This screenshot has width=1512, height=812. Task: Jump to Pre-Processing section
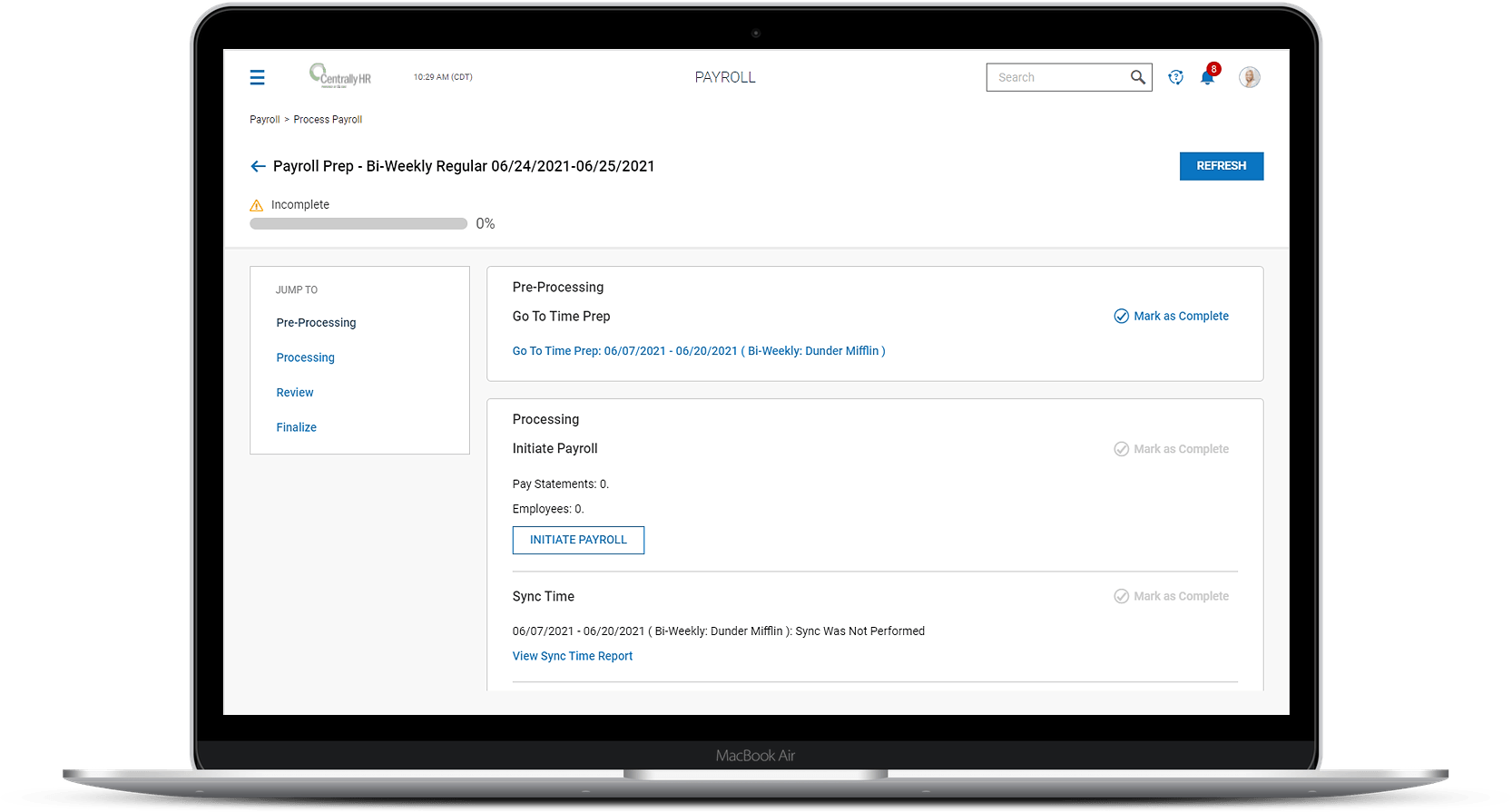[x=316, y=323]
